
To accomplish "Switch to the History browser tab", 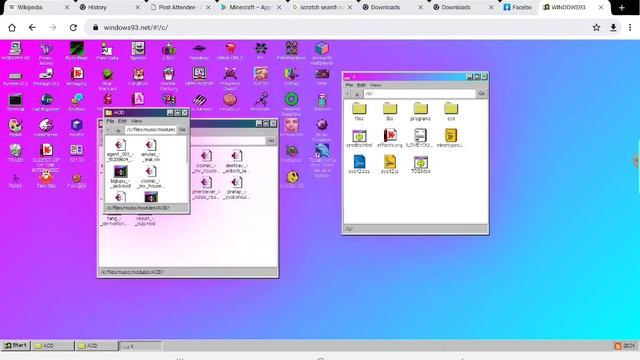I will (x=109, y=7).
